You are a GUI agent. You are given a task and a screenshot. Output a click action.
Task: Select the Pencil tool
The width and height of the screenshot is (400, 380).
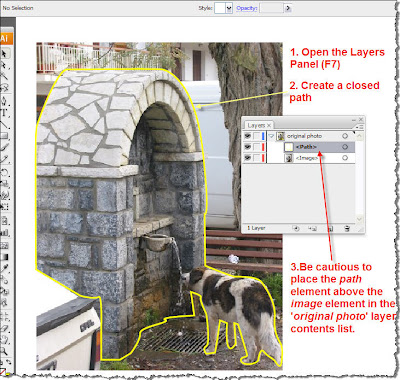[4, 159]
